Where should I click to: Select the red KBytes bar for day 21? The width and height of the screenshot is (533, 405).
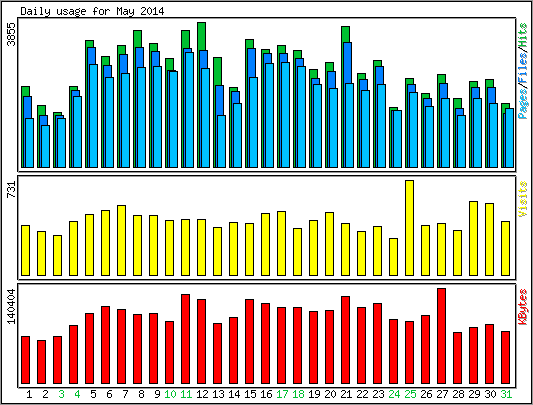pos(345,340)
